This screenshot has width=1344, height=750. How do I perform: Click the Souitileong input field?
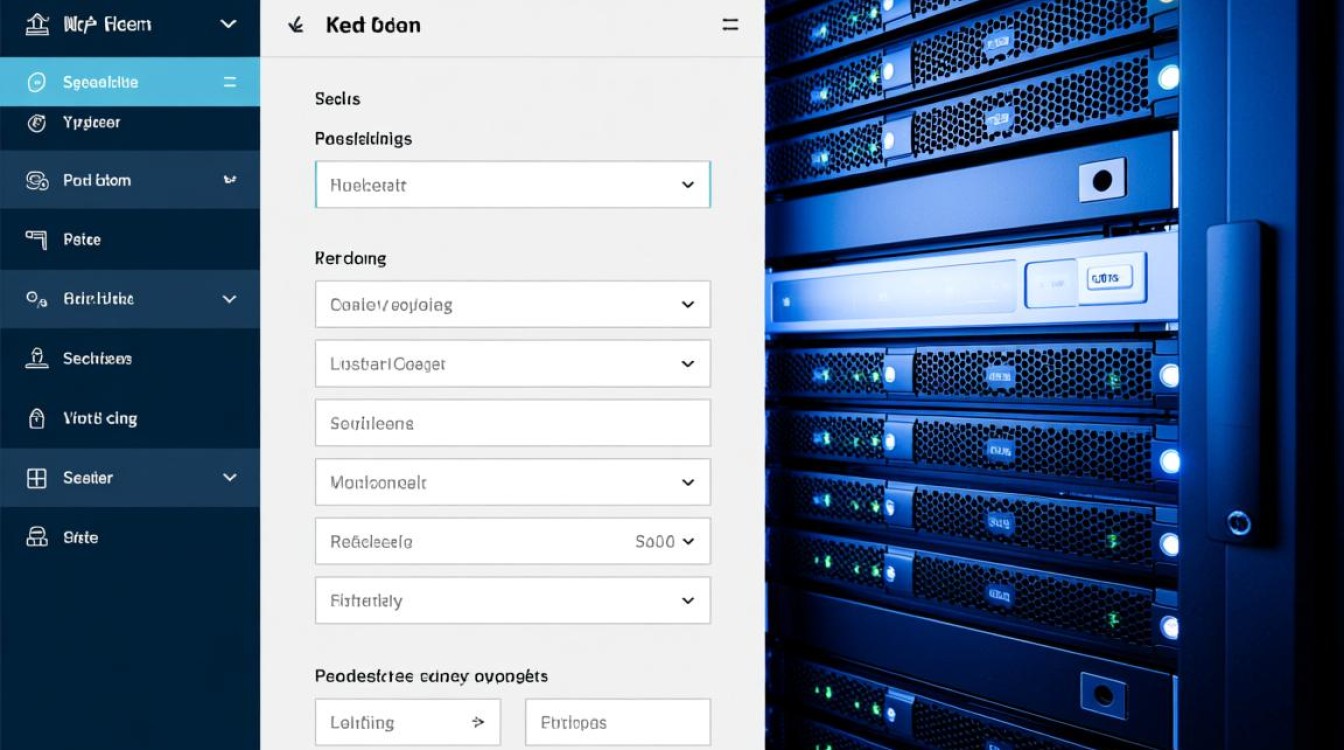pyautogui.click(x=512, y=423)
